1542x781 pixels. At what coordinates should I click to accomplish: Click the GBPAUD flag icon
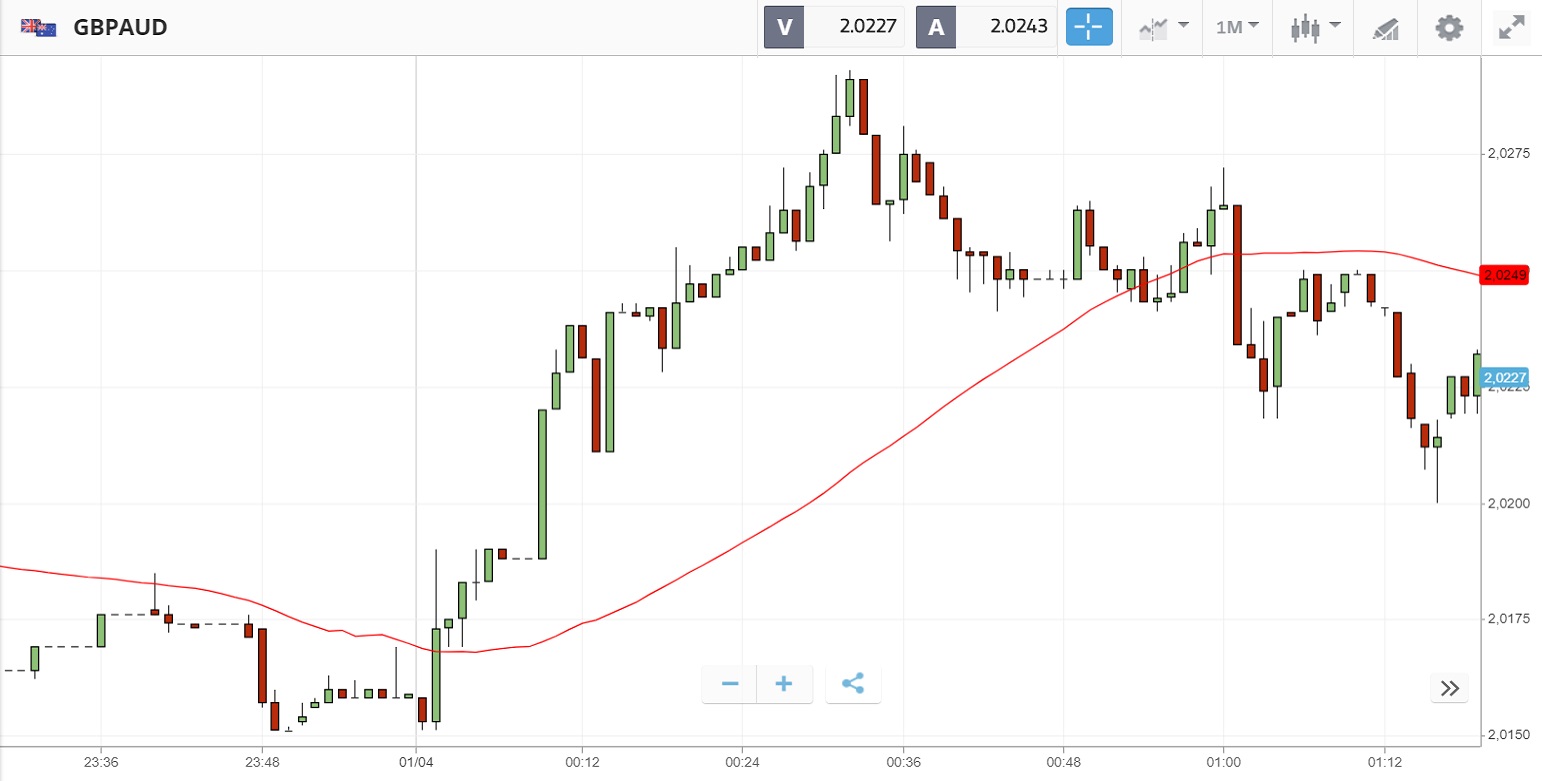[x=38, y=28]
